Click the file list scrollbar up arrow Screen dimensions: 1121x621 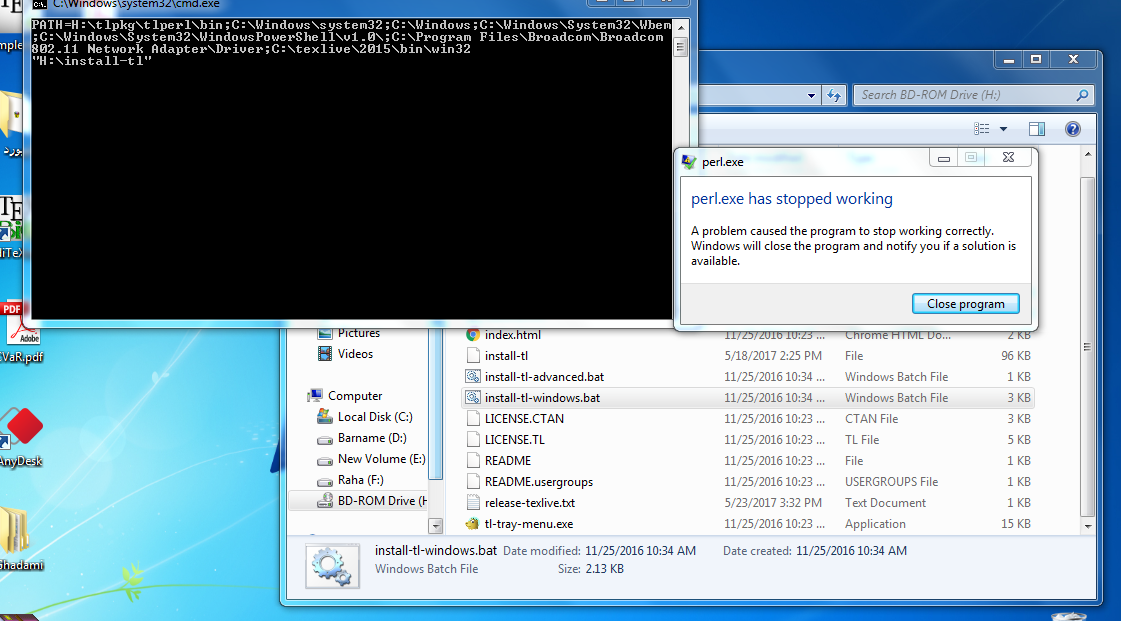point(1087,154)
